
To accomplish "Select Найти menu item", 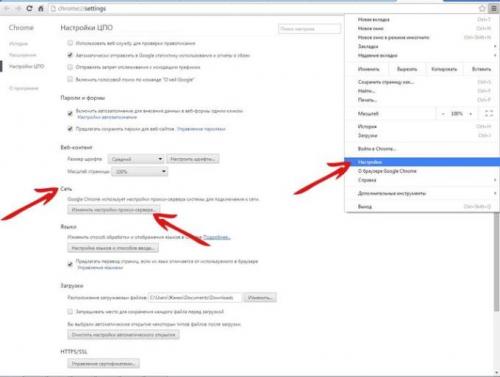I will pos(422,91).
